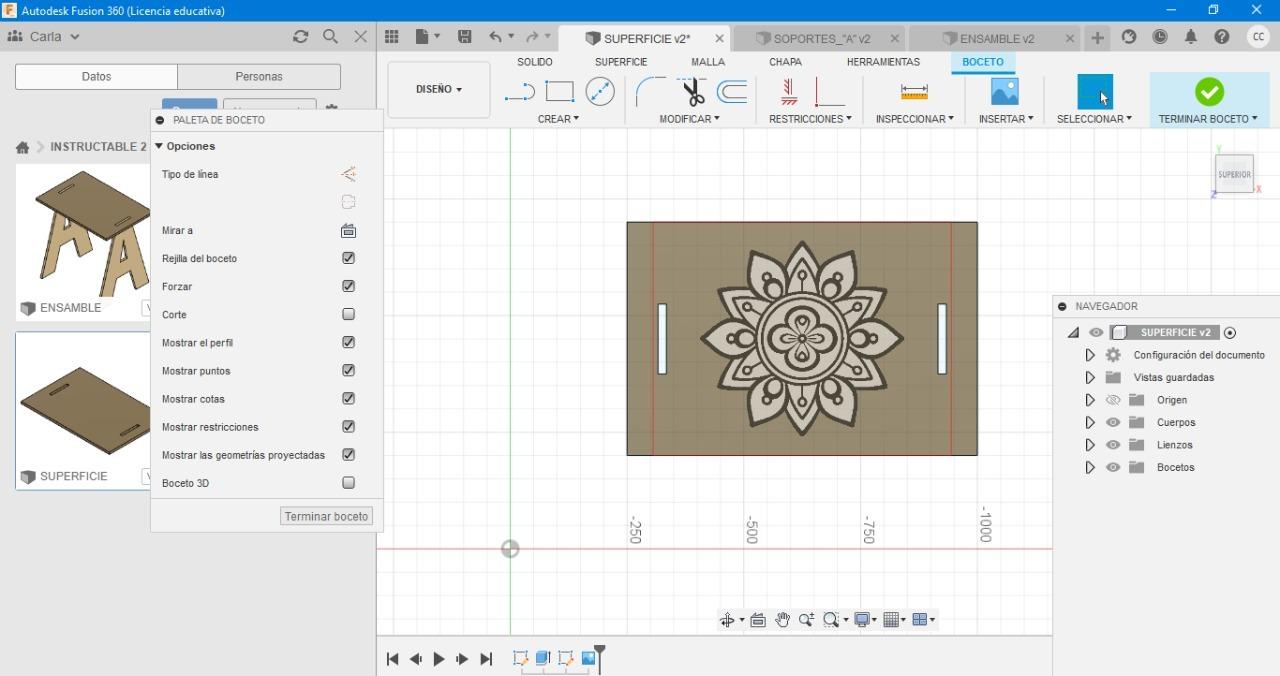The image size is (1280, 676).
Task: Open the Datos panel tab
Action: coord(96,77)
